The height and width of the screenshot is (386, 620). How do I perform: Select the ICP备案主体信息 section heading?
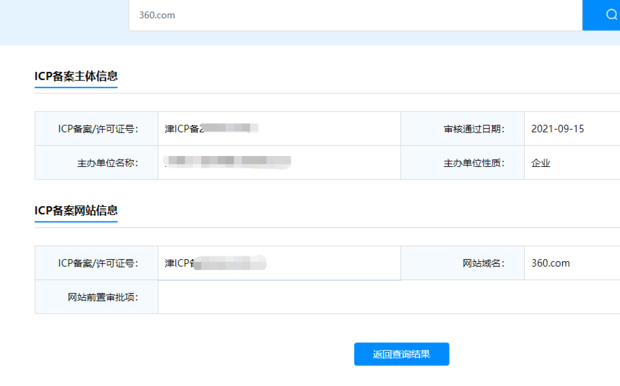(76, 76)
